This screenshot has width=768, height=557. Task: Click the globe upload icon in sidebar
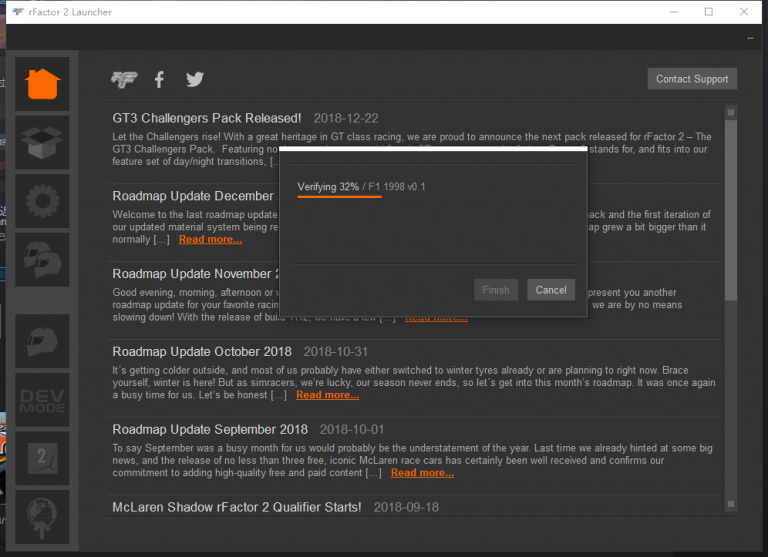[x=42, y=517]
